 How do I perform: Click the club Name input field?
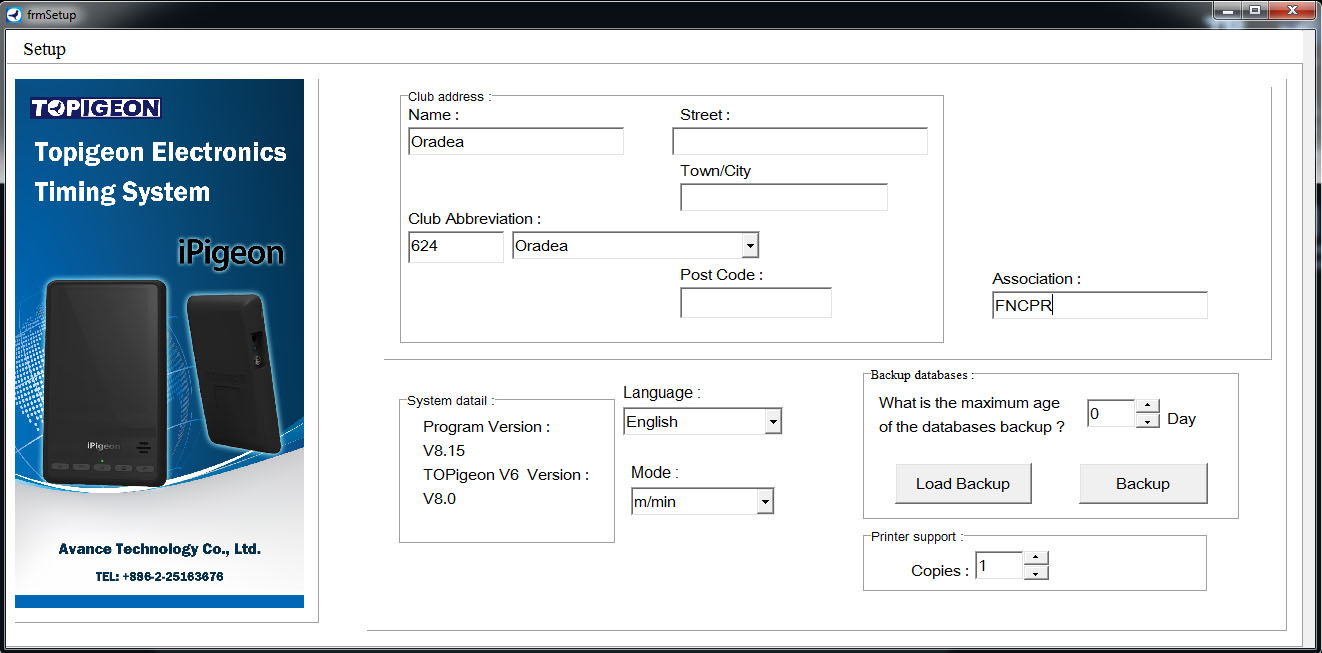[x=515, y=142]
